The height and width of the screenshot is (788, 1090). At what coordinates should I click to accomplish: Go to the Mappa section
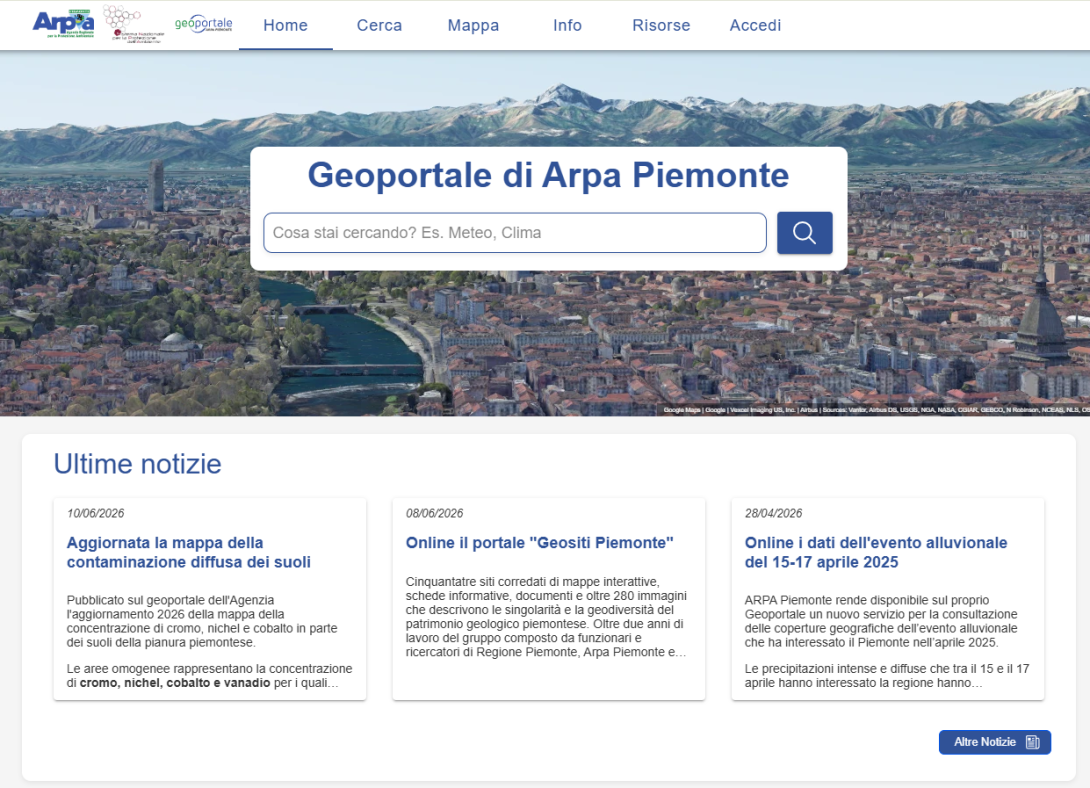click(x=473, y=26)
